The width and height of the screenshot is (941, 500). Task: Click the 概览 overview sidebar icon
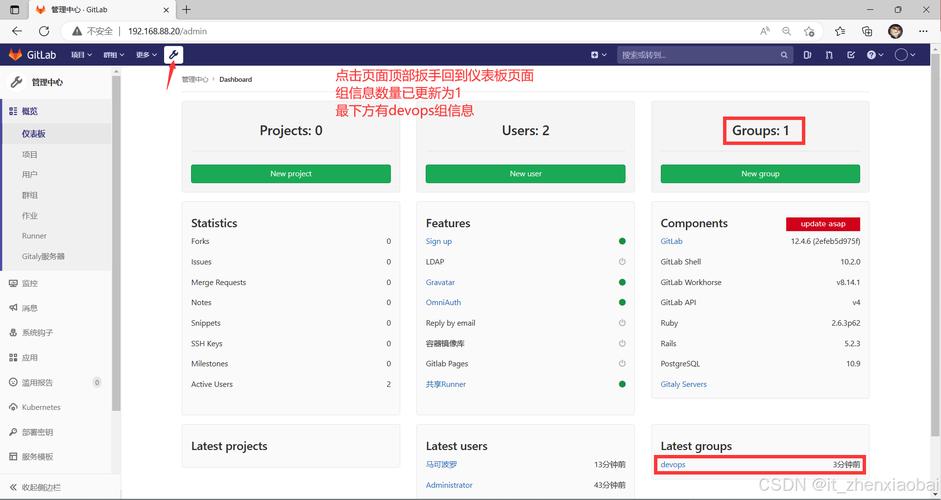tap(13, 111)
